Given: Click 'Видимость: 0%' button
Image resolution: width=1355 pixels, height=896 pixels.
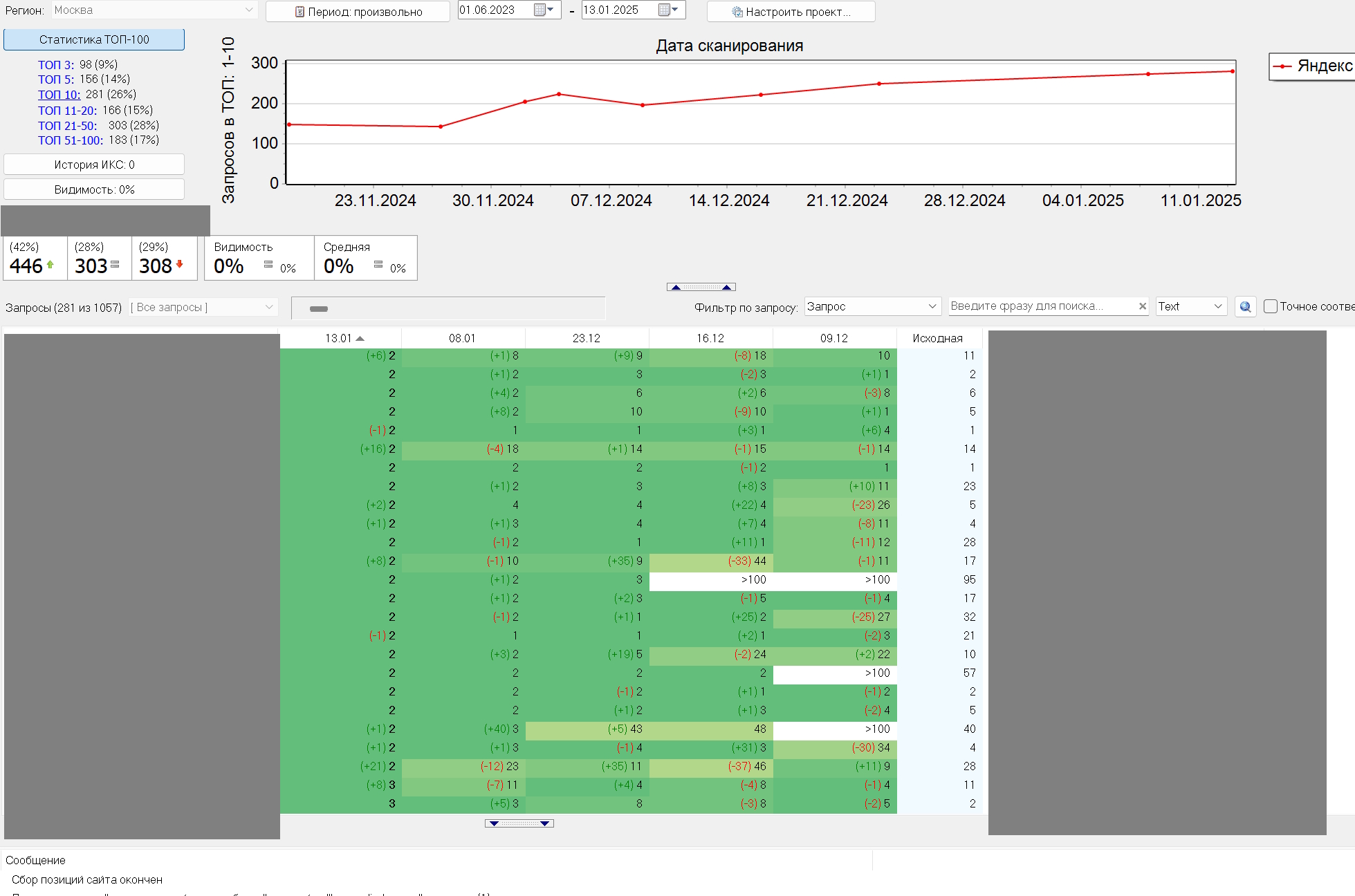Looking at the screenshot, I should 94,189.
